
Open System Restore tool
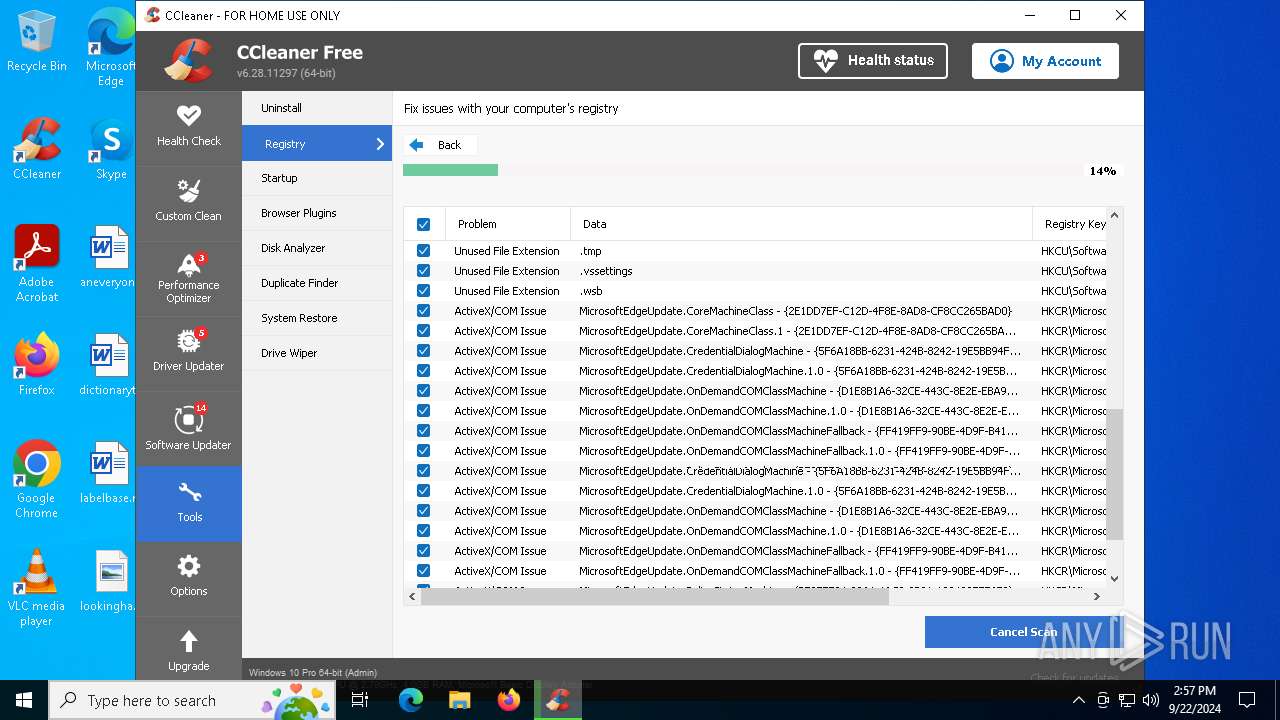[317, 318]
